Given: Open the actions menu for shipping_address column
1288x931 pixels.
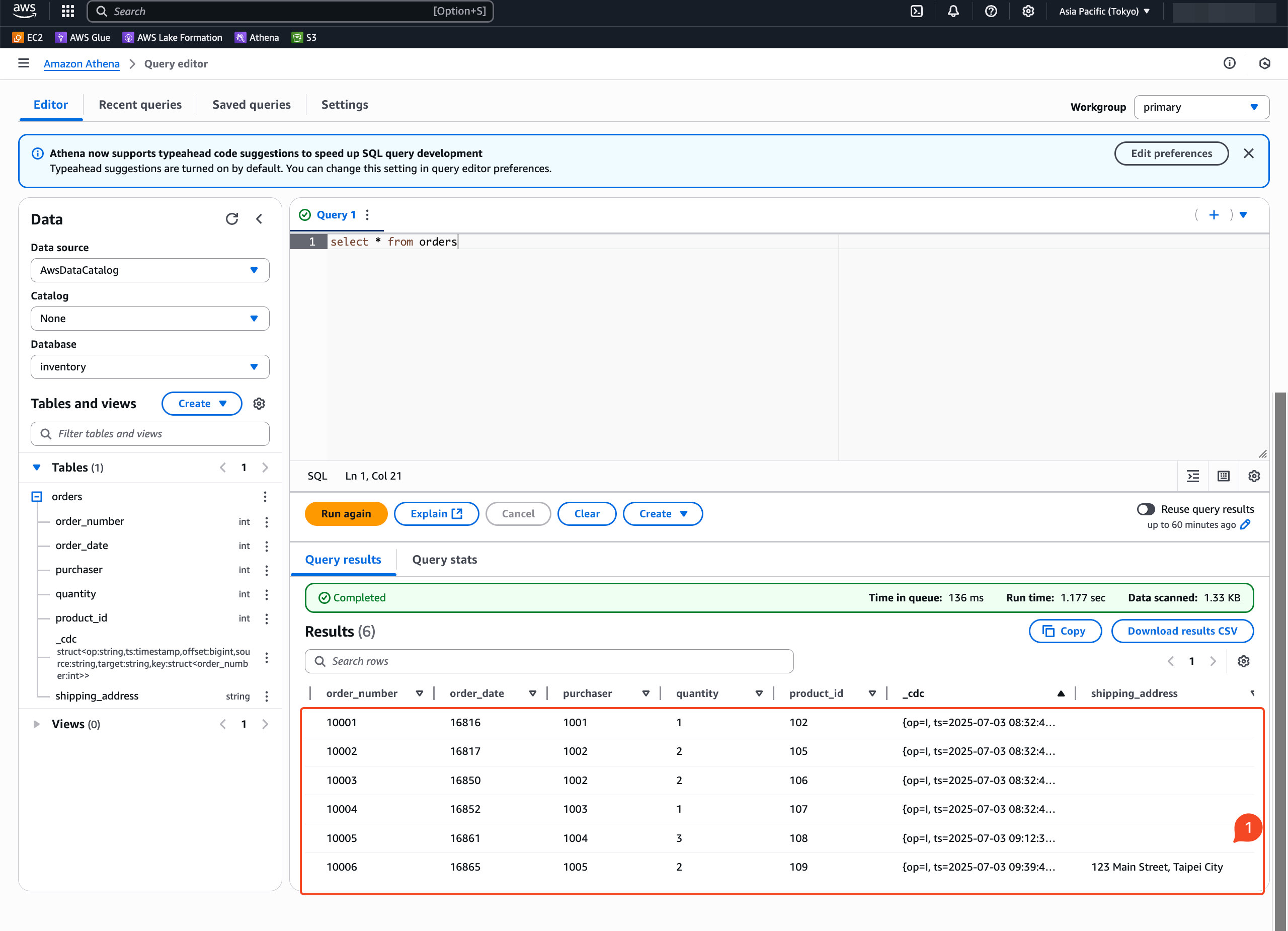Looking at the screenshot, I should click(266, 696).
